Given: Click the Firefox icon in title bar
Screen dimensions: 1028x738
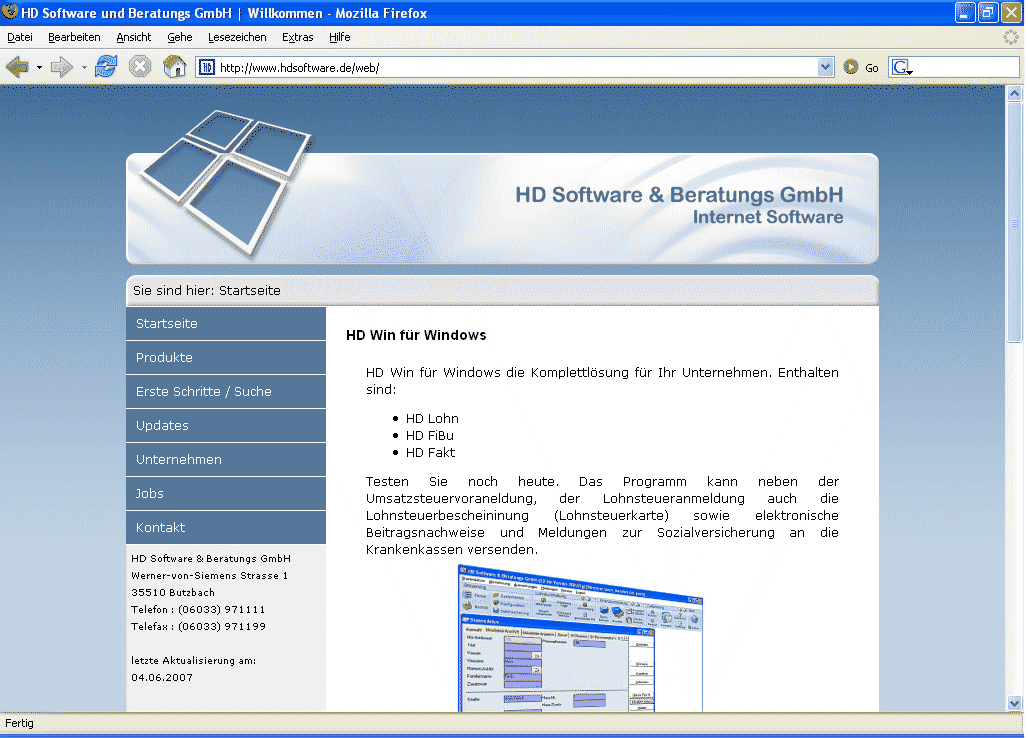Looking at the screenshot, I should [10, 12].
